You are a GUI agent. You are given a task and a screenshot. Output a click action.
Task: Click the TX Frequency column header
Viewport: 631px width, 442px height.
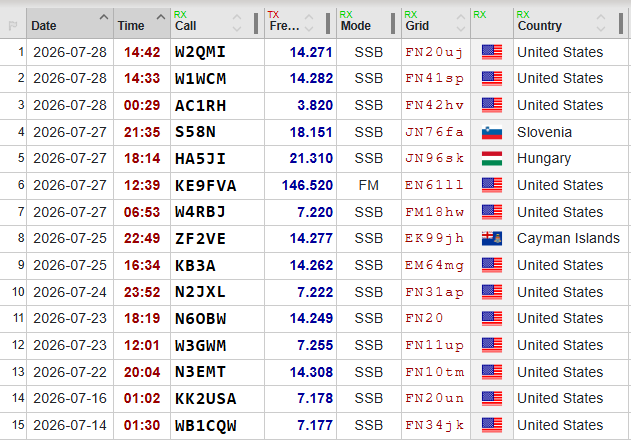click(300, 23)
